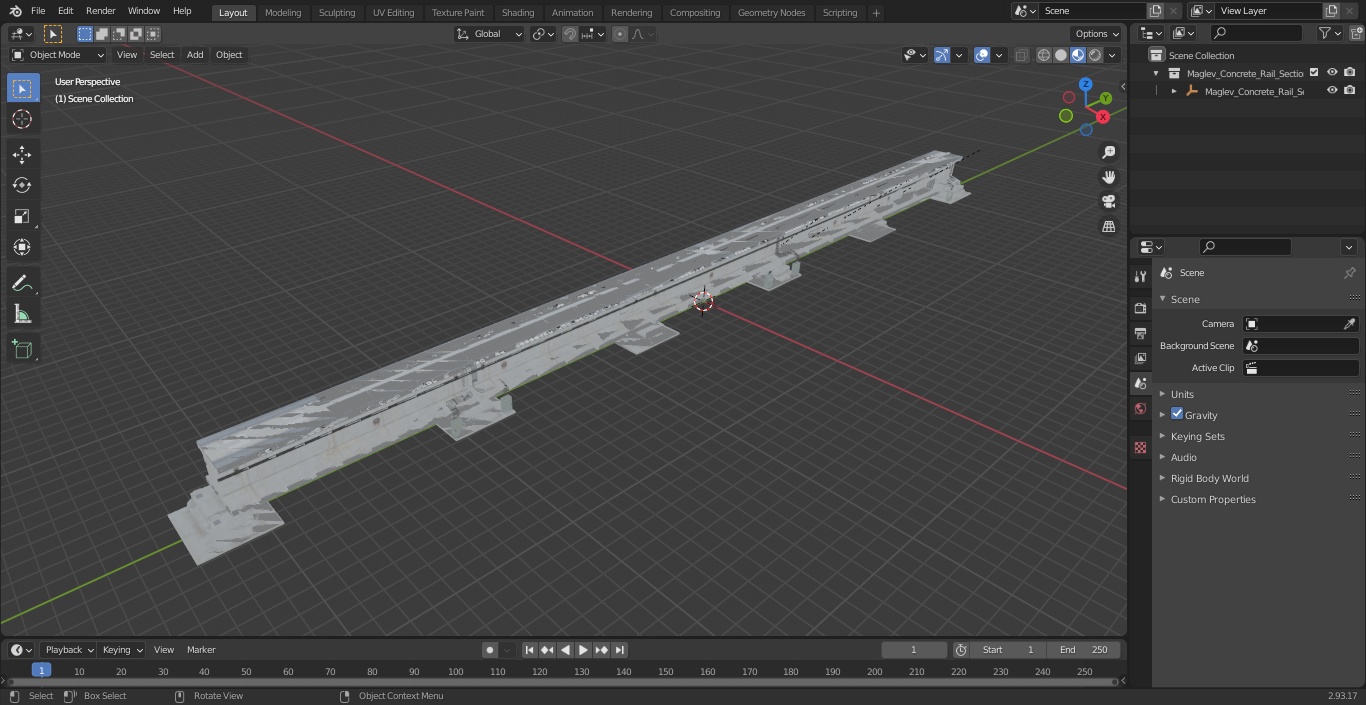Expand the Units panel

(x=1182, y=394)
